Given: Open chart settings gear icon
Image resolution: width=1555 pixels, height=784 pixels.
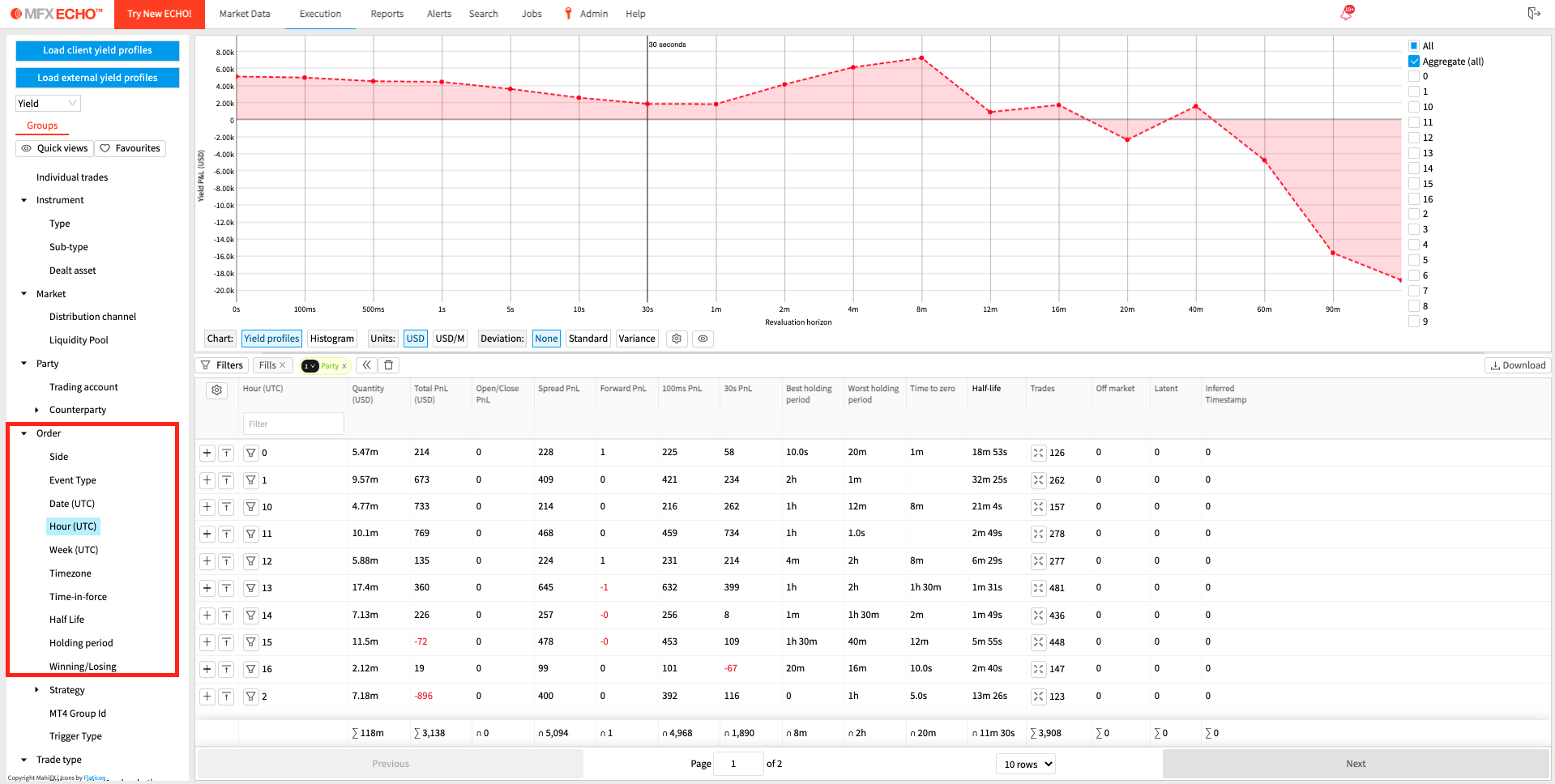Looking at the screenshot, I should pos(677,339).
